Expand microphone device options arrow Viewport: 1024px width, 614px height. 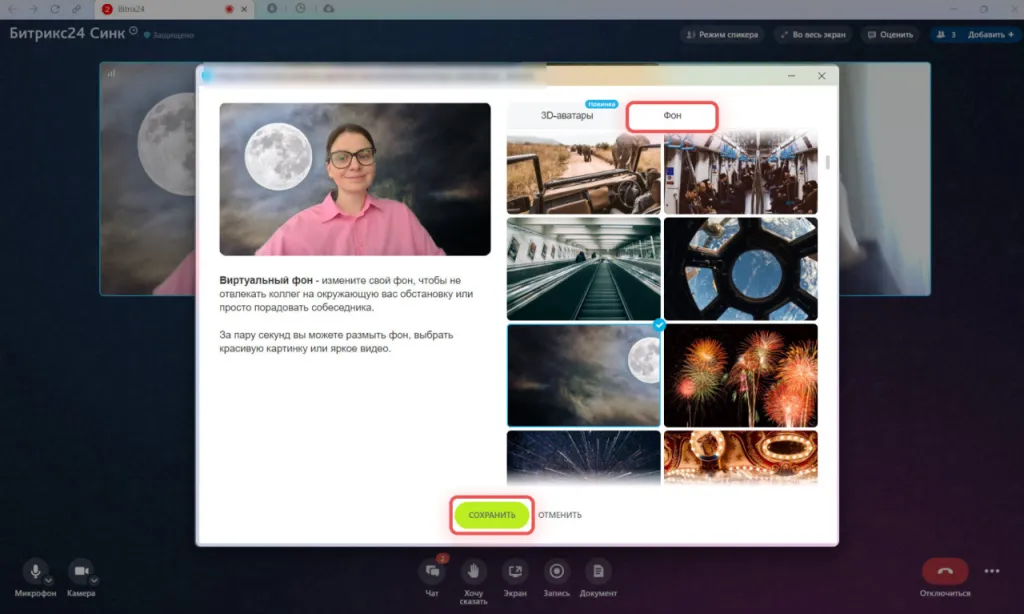pos(49,580)
